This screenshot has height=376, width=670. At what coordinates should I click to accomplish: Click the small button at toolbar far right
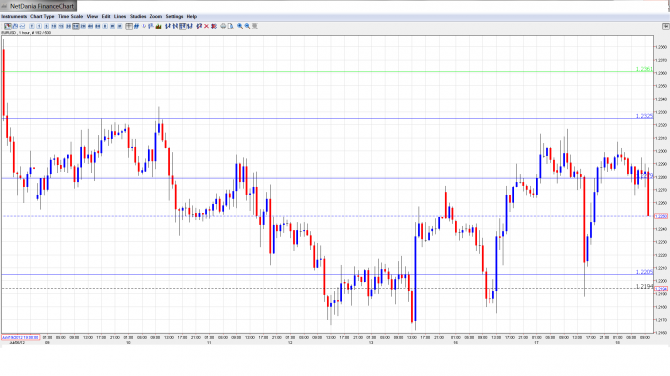[x=665, y=26]
